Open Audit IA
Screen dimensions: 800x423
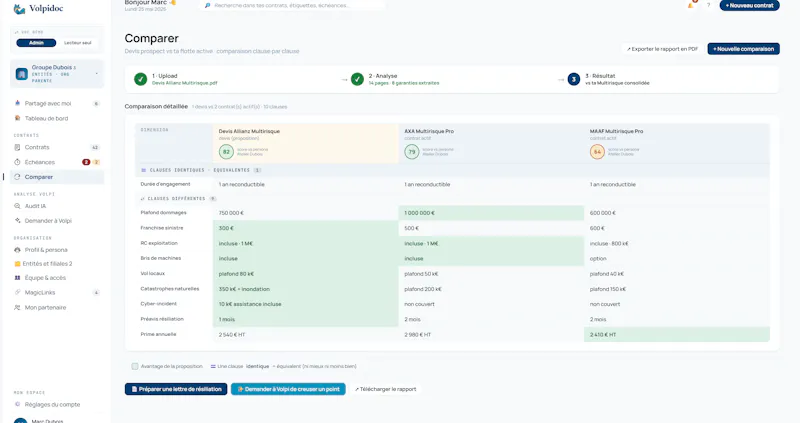(57, 206)
